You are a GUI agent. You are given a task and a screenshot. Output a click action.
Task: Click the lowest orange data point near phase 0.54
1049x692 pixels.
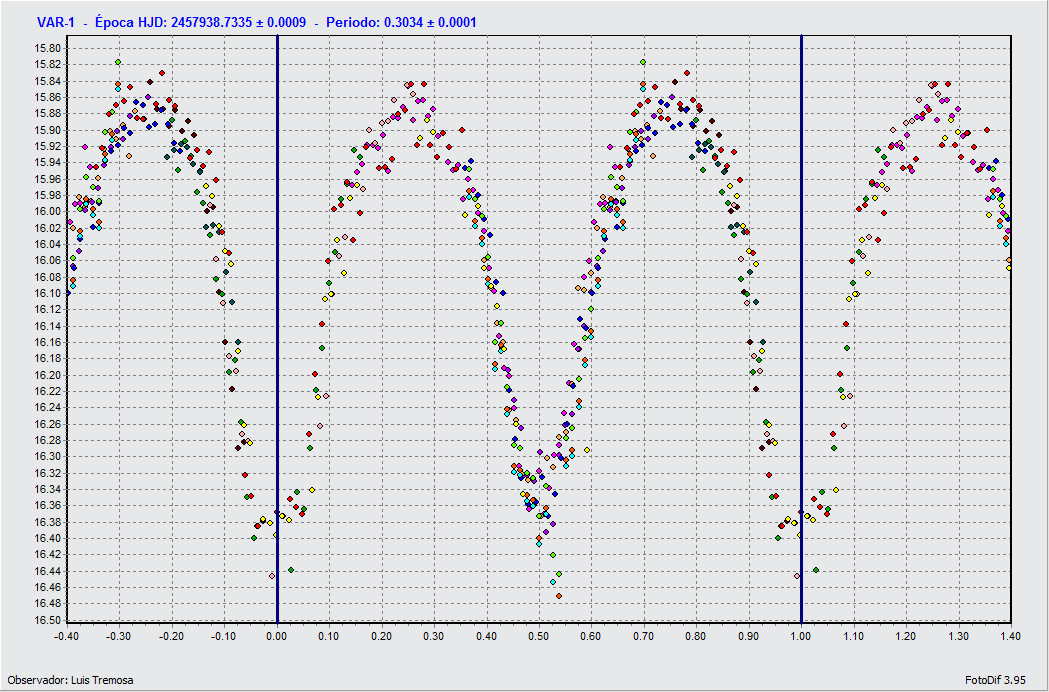tap(559, 596)
